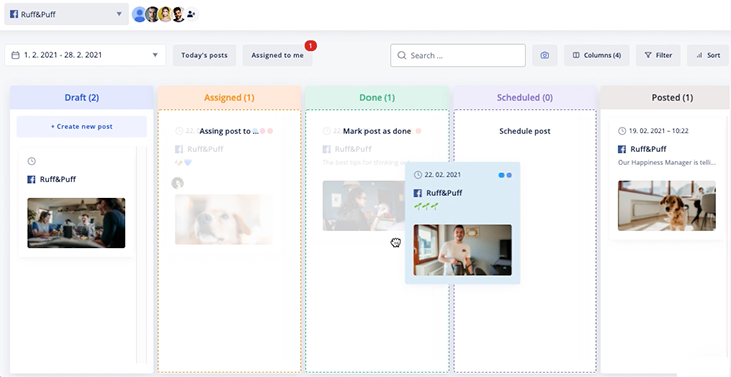Select the Scheduled (0) column header
This screenshot has height=377, width=731.
coord(525,97)
